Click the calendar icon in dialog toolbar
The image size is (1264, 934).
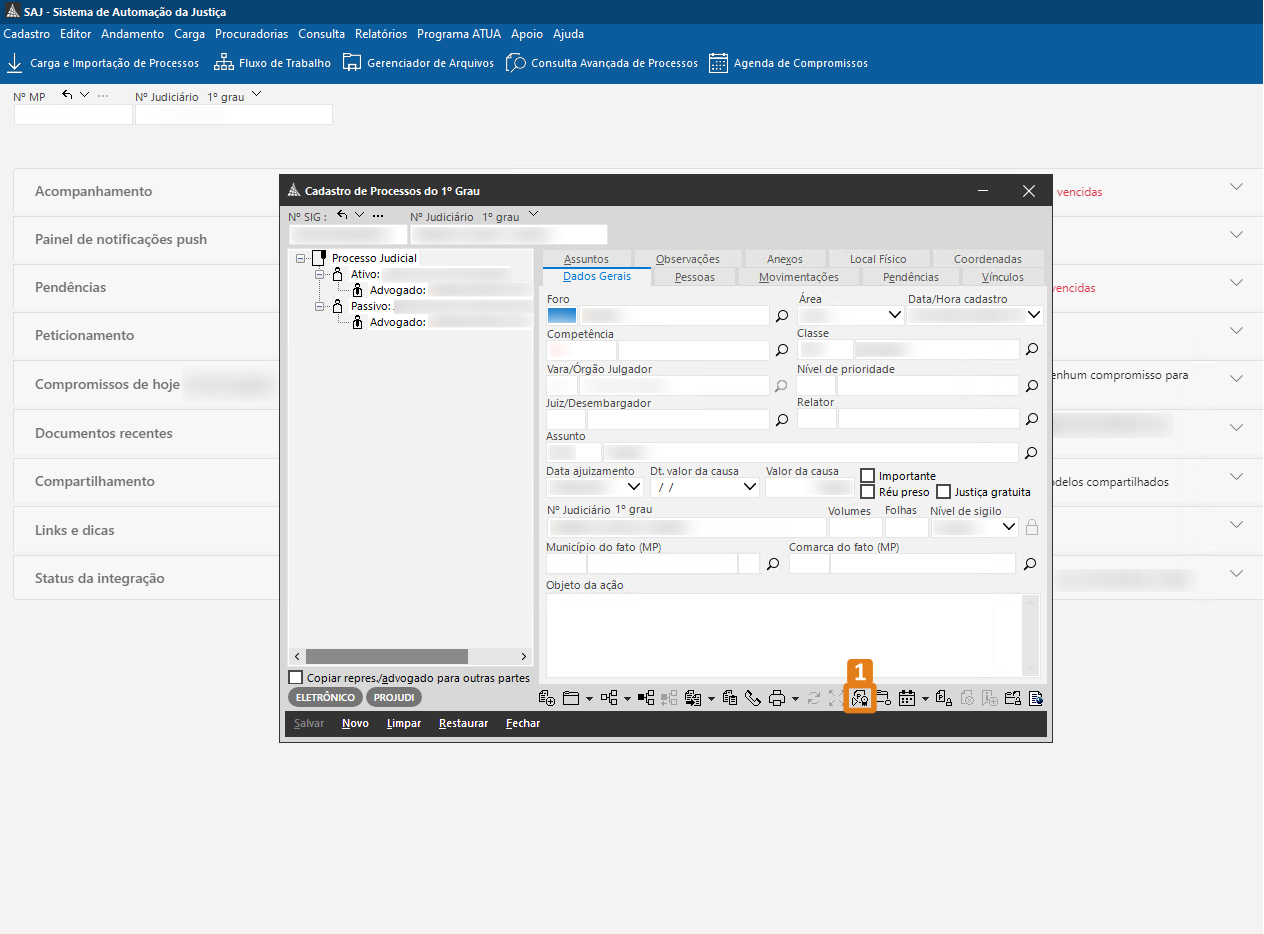(907, 698)
